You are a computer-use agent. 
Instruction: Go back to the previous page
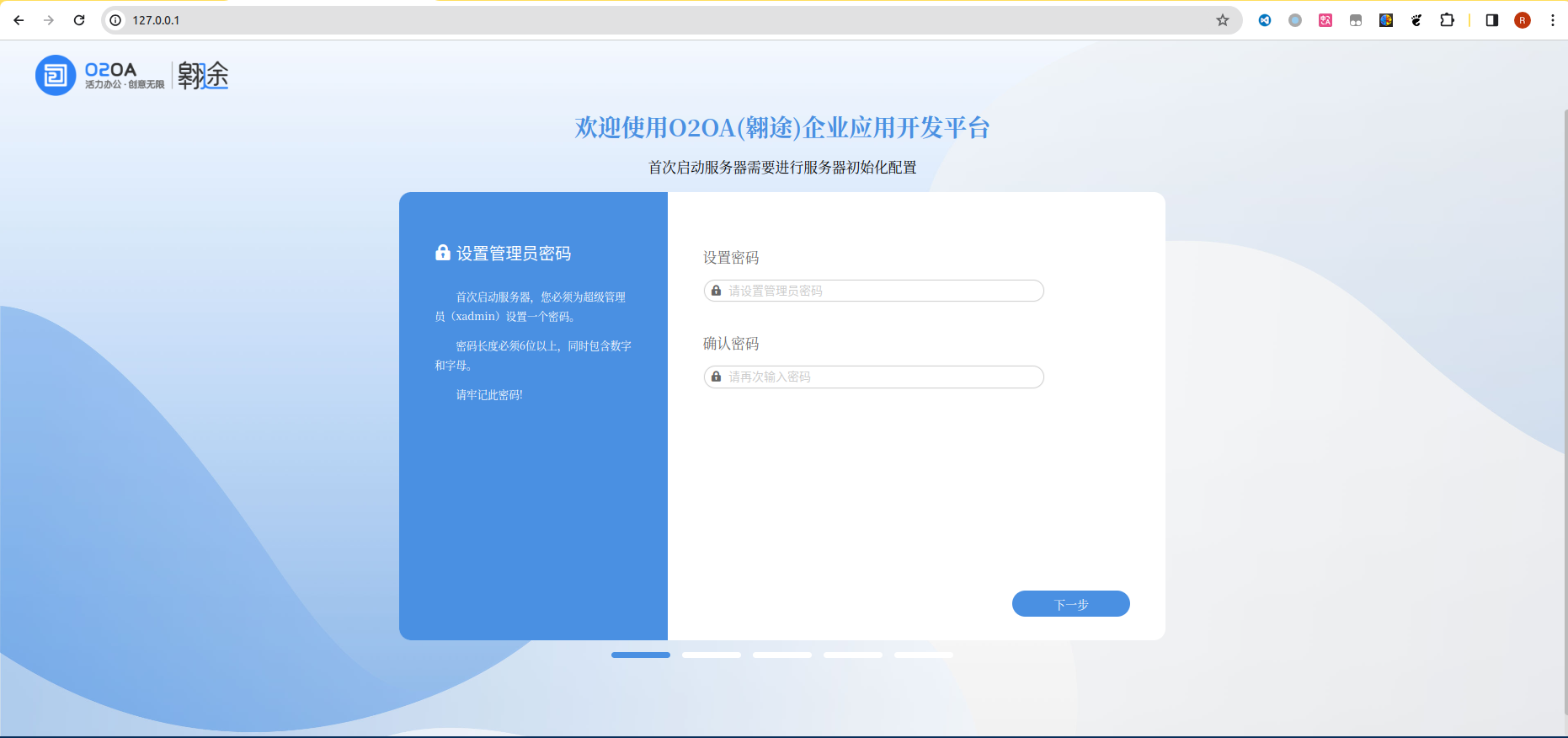(x=19, y=20)
